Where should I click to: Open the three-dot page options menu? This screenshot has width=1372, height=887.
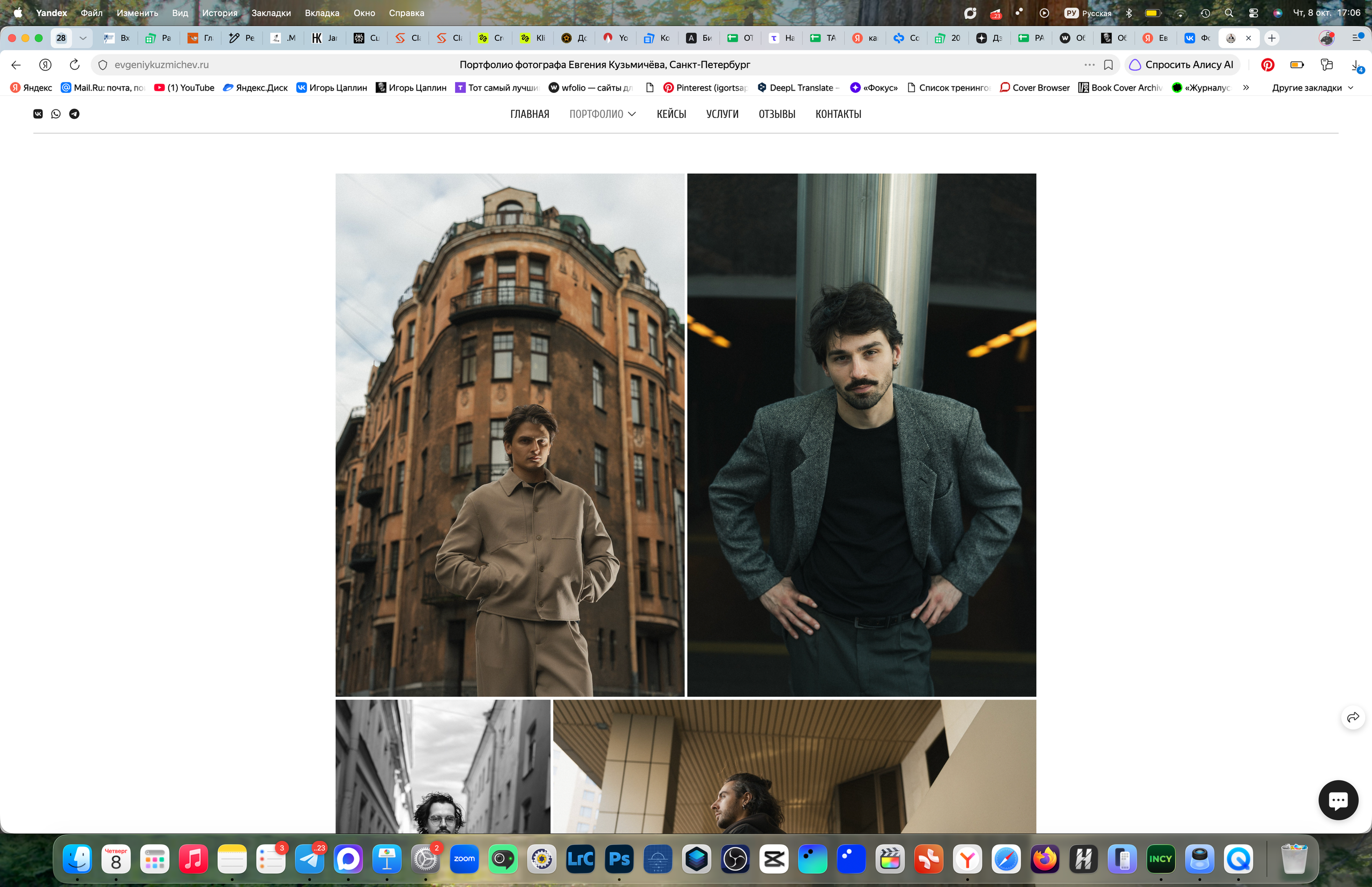tap(1089, 64)
